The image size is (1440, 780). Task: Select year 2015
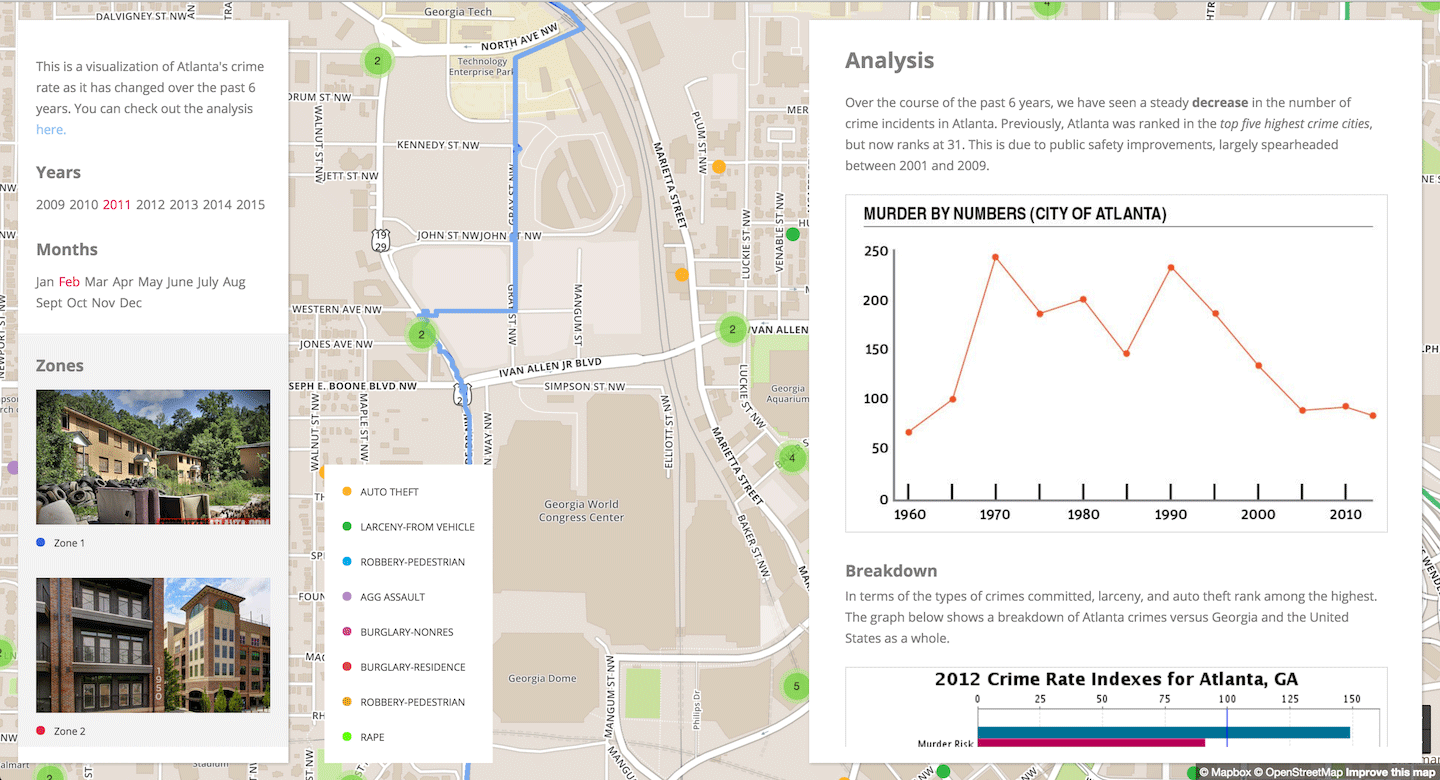click(250, 205)
